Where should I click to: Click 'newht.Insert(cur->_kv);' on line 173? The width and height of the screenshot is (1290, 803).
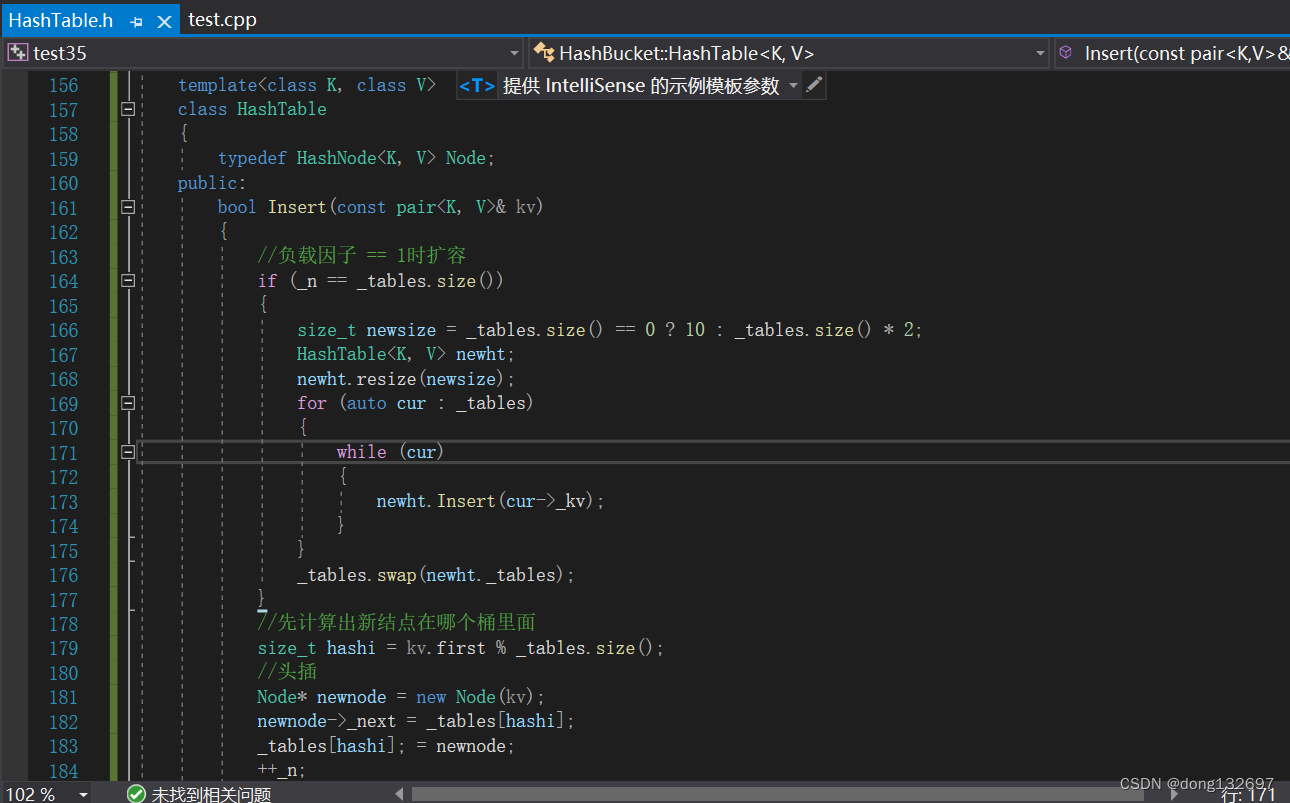coord(491,501)
